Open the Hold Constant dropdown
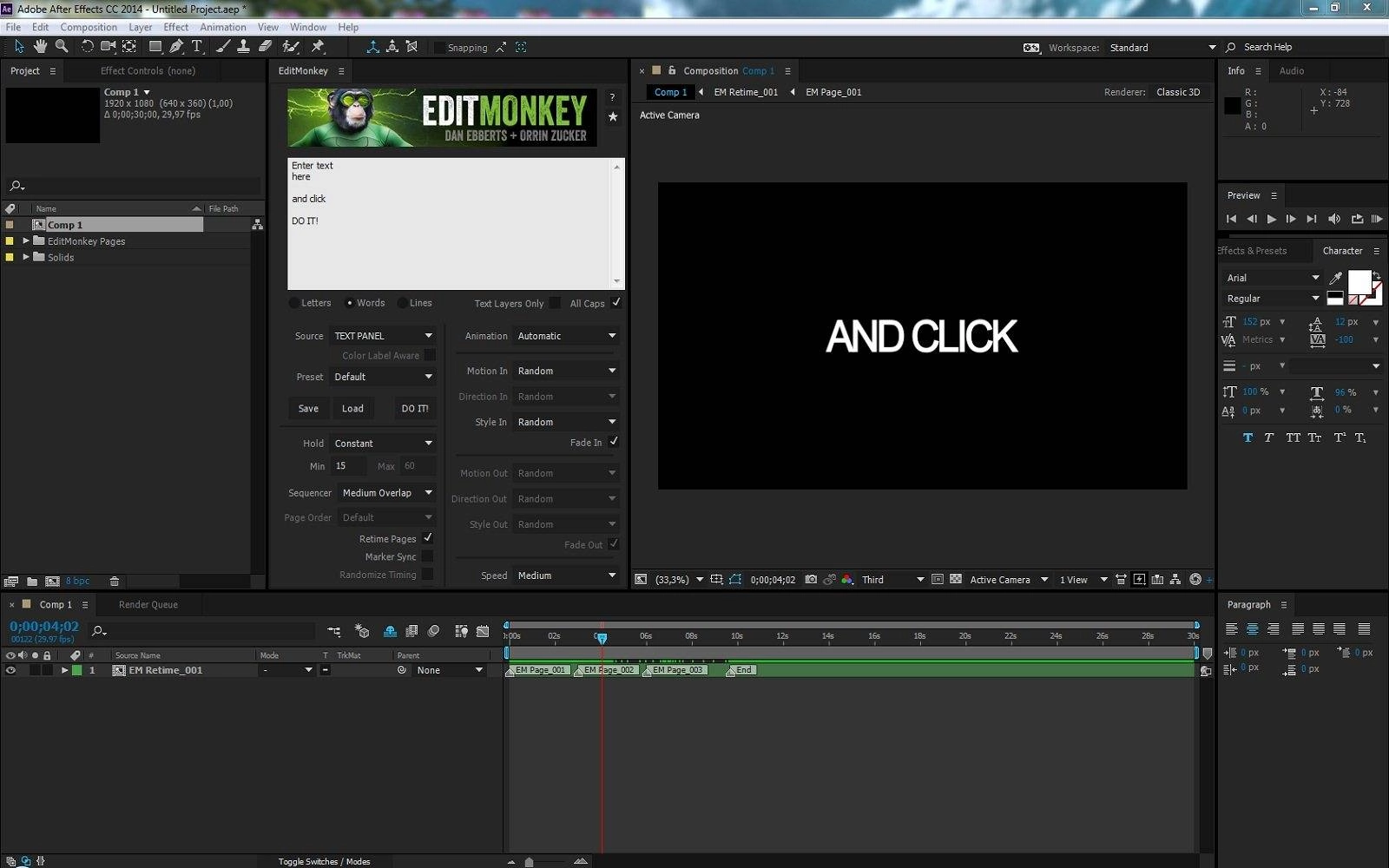Image resolution: width=1389 pixels, height=868 pixels. pyautogui.click(x=383, y=443)
